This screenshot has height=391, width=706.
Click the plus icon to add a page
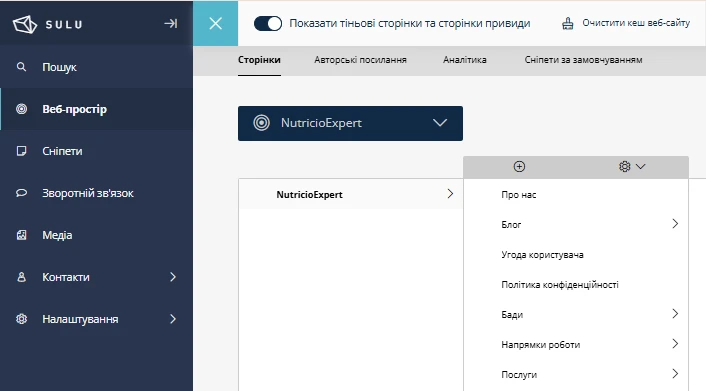click(x=519, y=167)
